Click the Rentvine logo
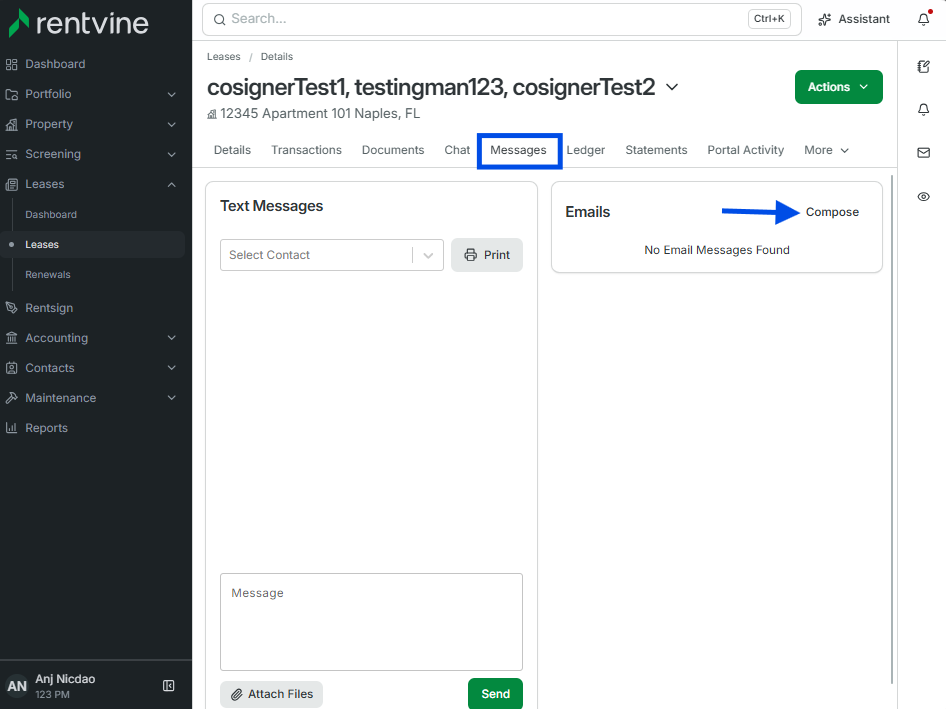 [78, 23]
